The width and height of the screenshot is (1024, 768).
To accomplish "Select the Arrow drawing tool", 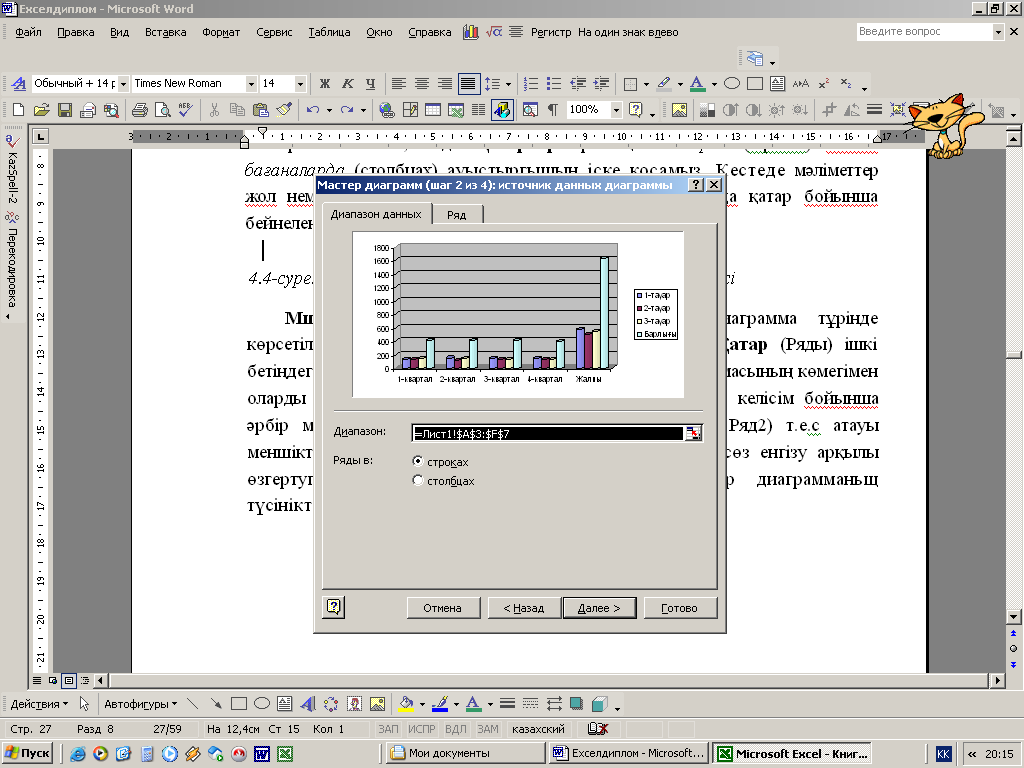I will click(x=216, y=703).
